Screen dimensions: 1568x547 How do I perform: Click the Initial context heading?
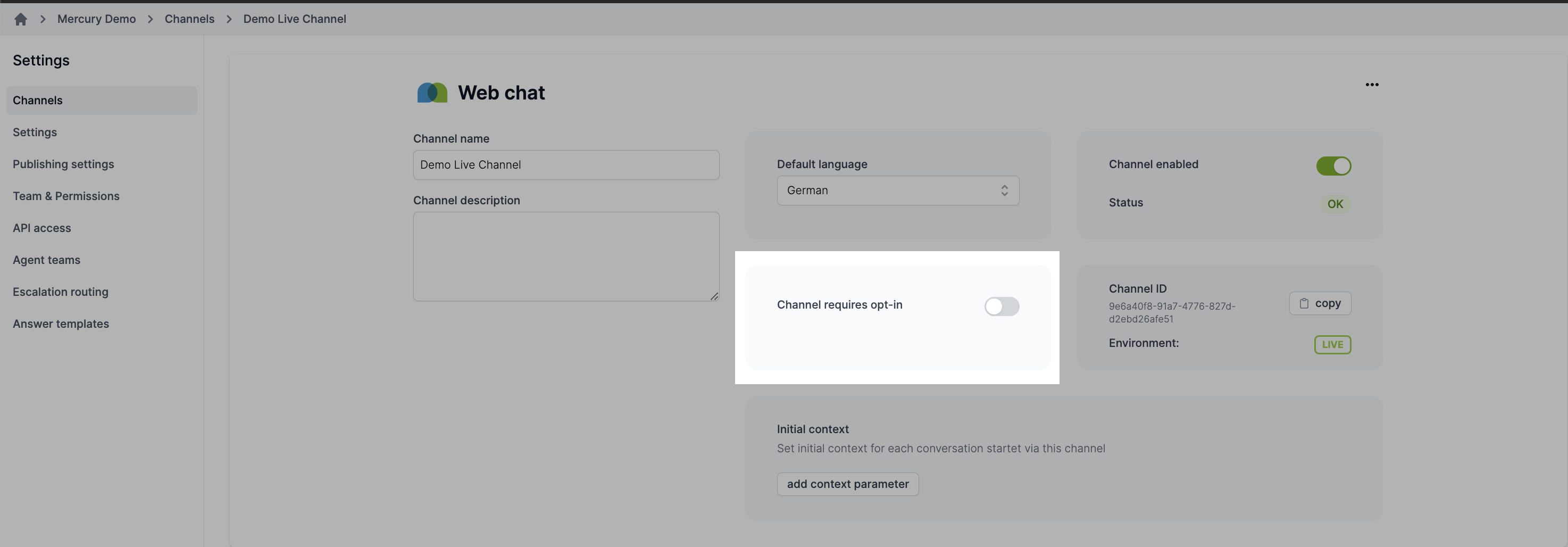tap(813, 429)
